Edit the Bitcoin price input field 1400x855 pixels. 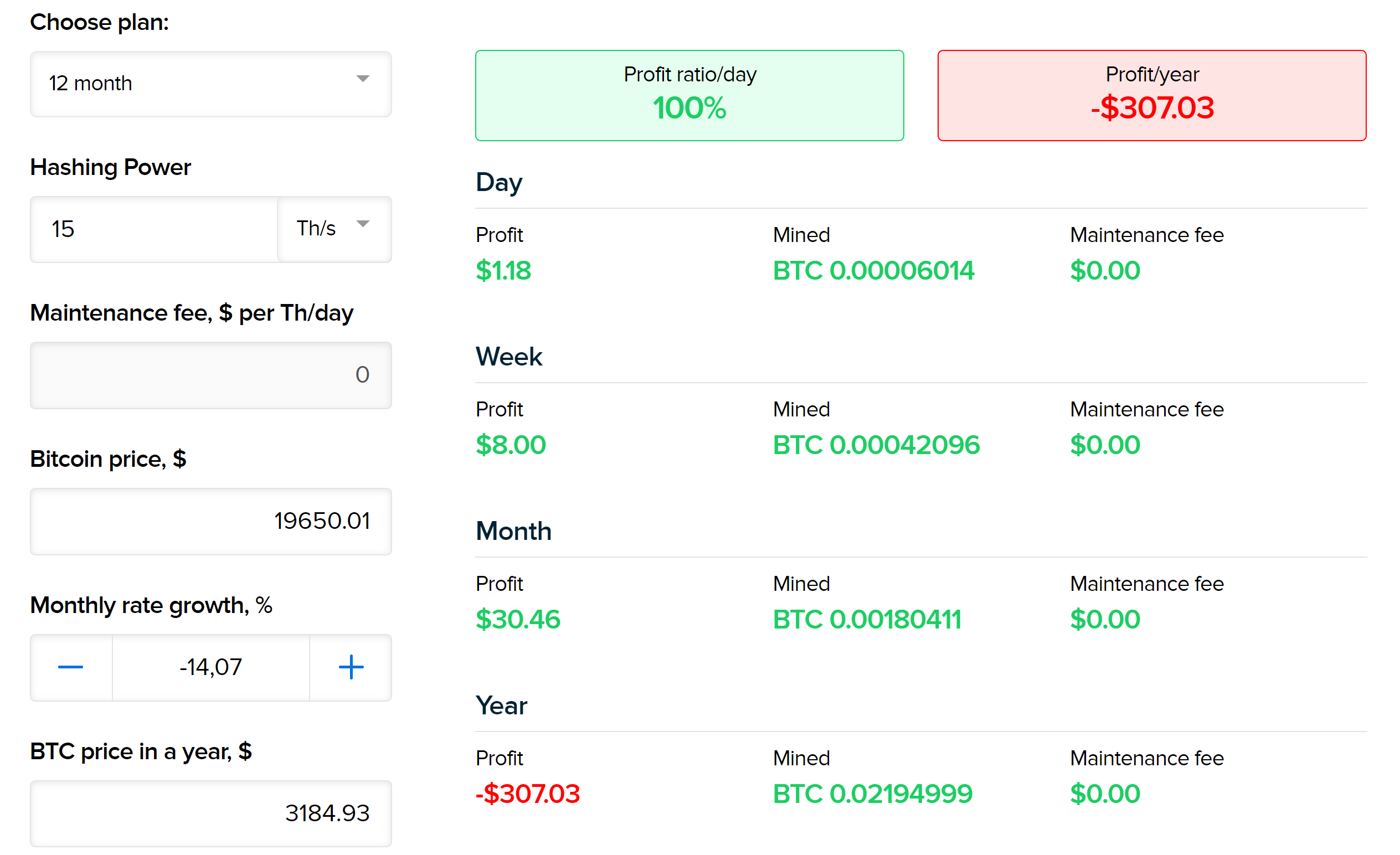point(211,519)
